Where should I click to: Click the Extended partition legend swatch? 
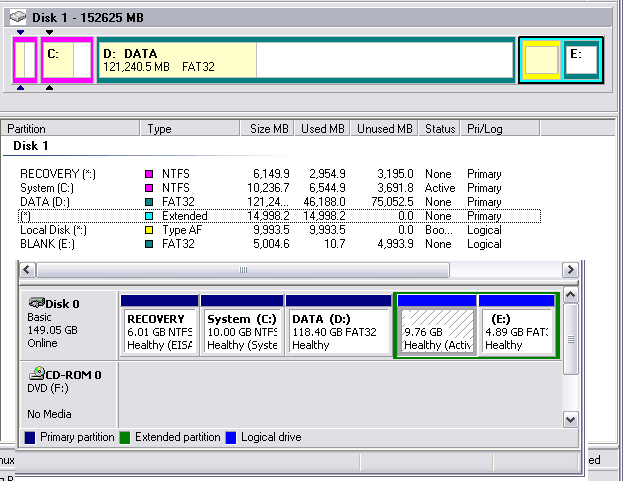125,437
